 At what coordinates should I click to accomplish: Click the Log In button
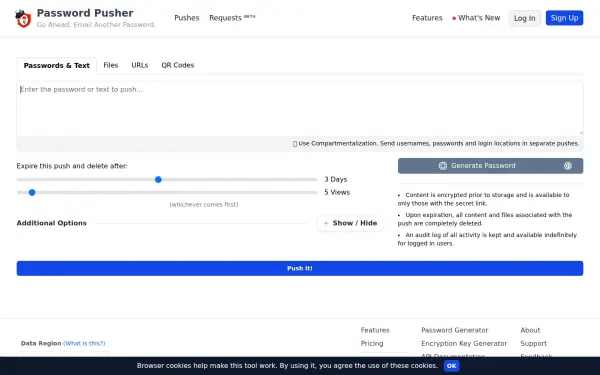(x=524, y=18)
